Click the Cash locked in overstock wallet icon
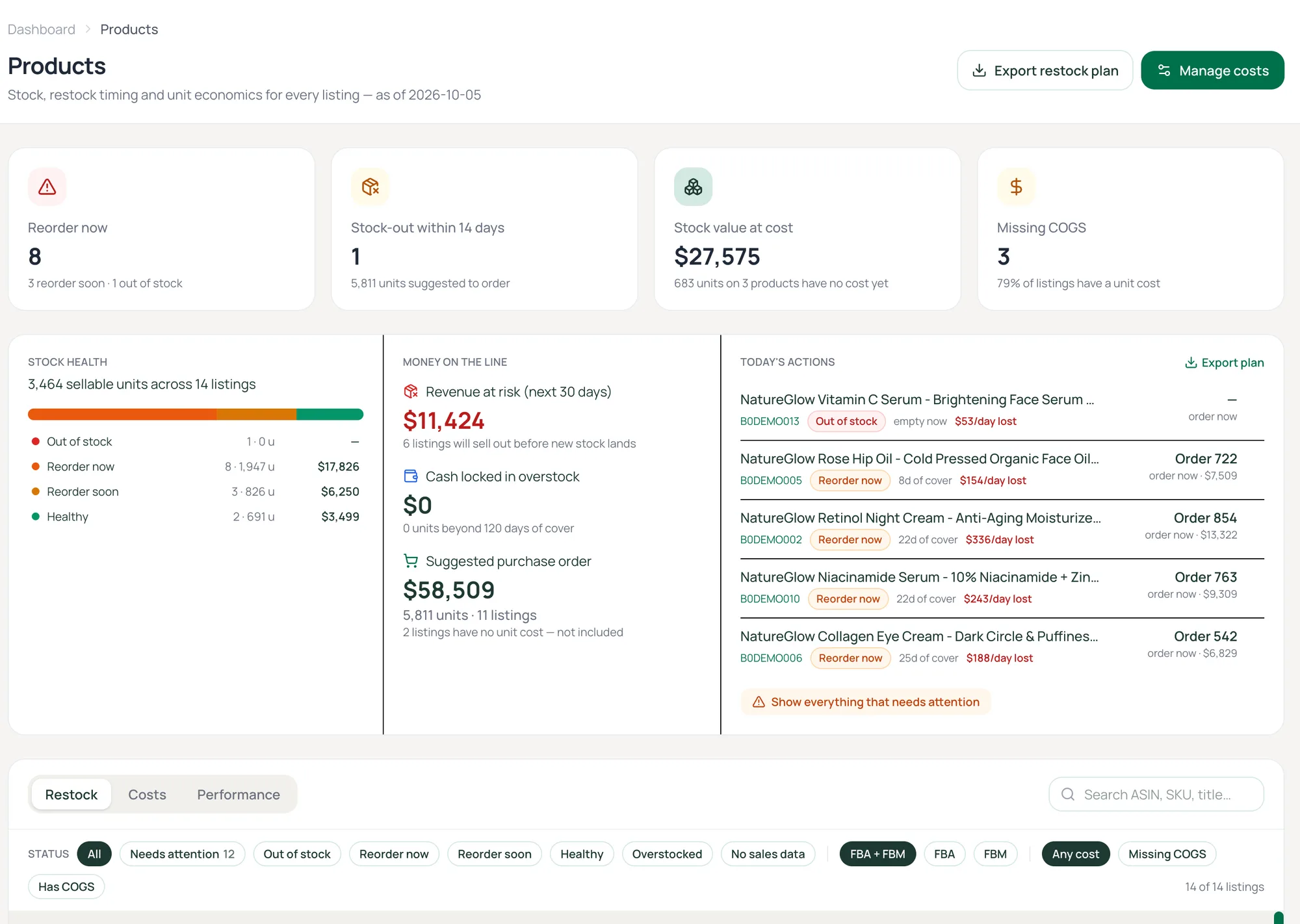 (411, 476)
